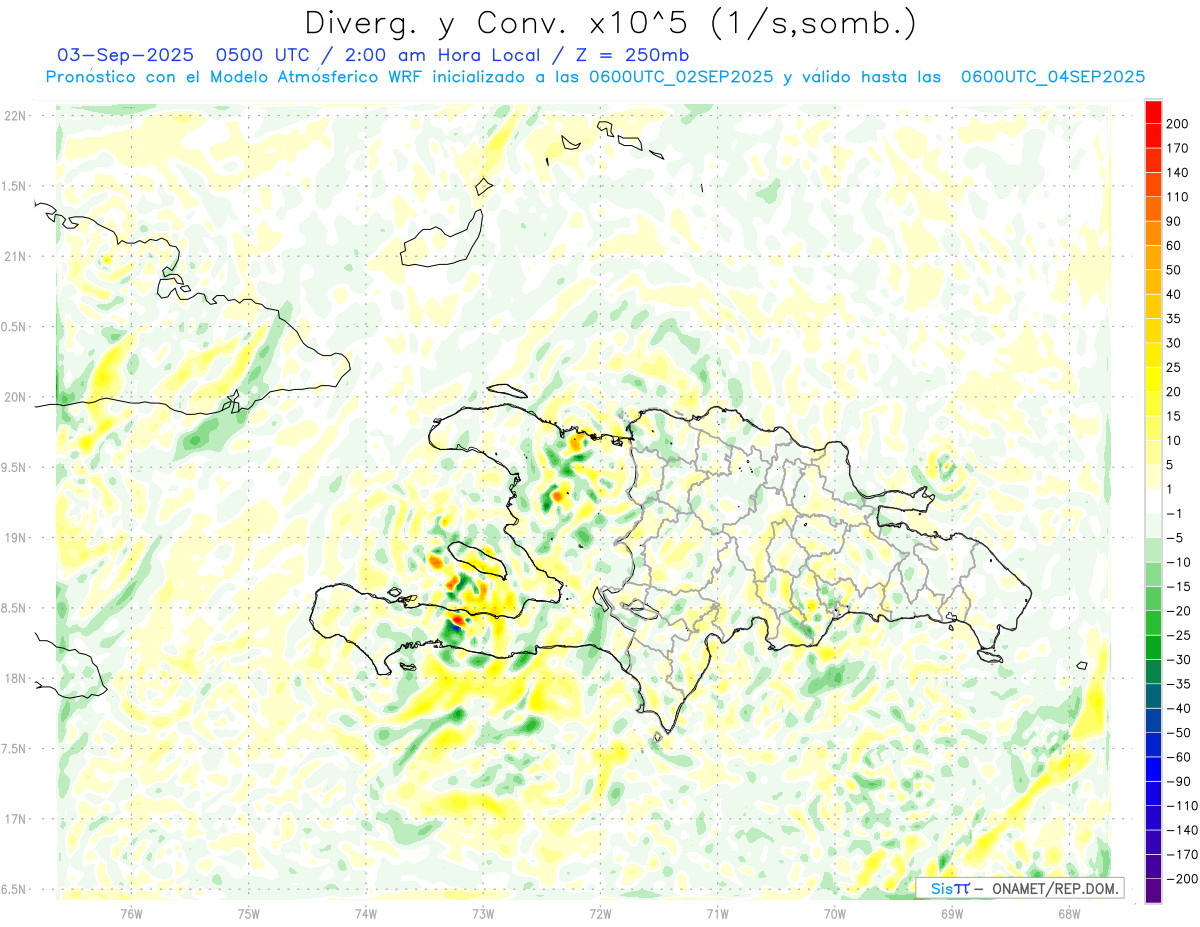
Task: Click the 22N latitude label
Action: (x=15, y=116)
